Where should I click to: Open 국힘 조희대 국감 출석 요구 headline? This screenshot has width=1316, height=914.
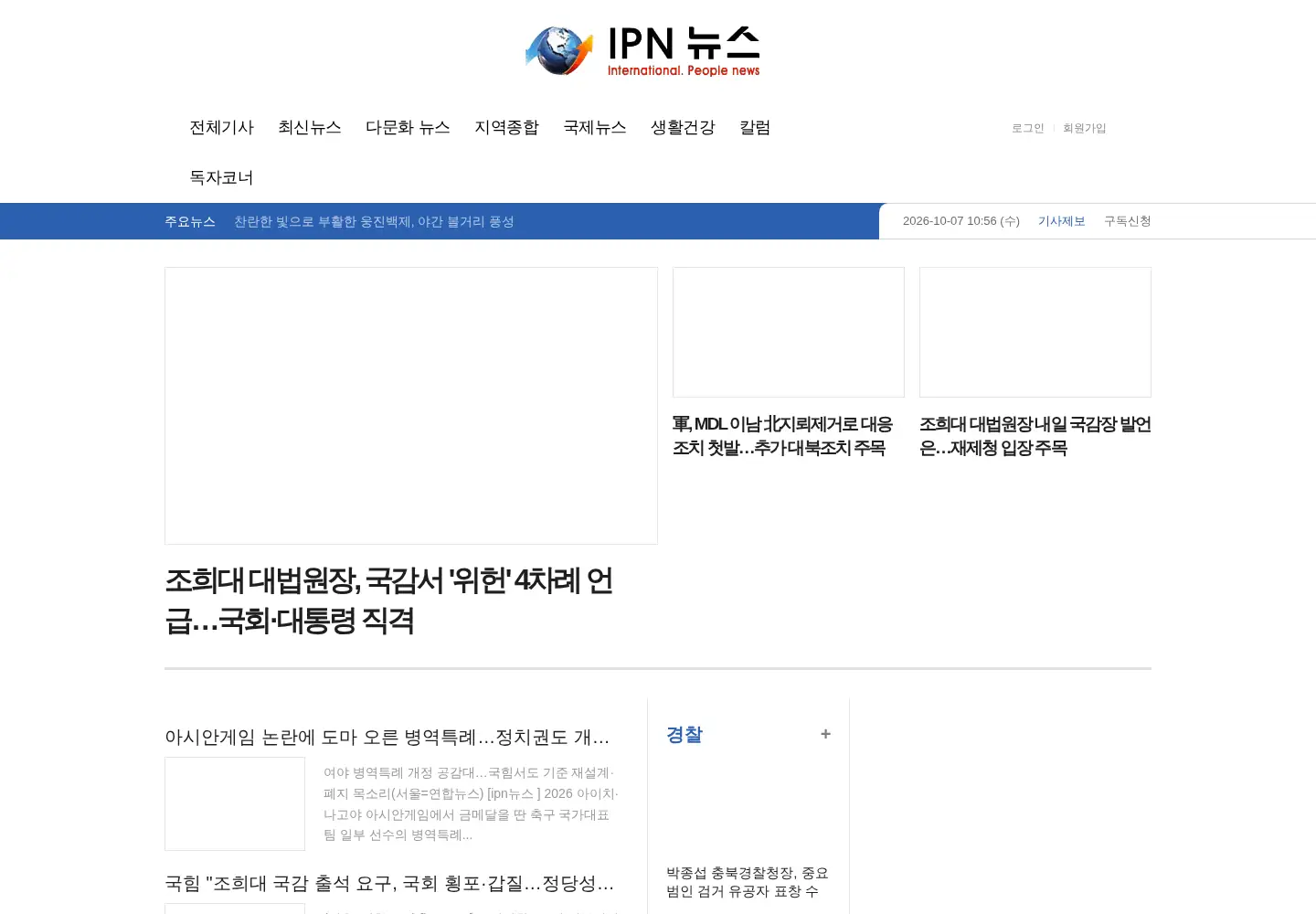(389, 883)
